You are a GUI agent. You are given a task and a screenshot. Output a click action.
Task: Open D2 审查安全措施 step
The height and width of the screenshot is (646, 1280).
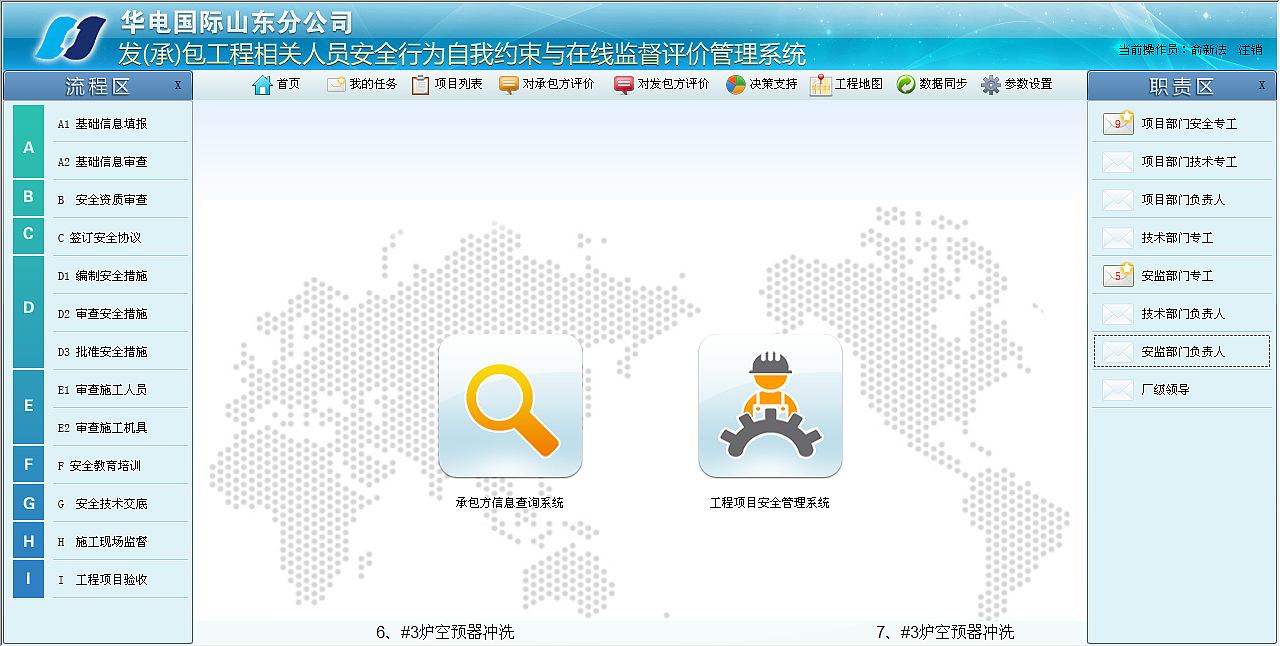pyautogui.click(x=102, y=314)
